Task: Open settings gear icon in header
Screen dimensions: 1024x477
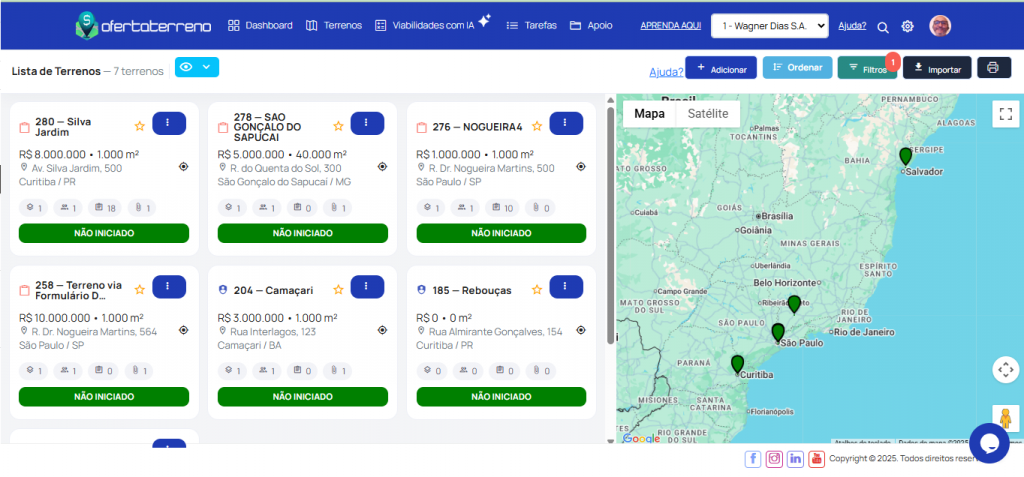Action: [907, 26]
